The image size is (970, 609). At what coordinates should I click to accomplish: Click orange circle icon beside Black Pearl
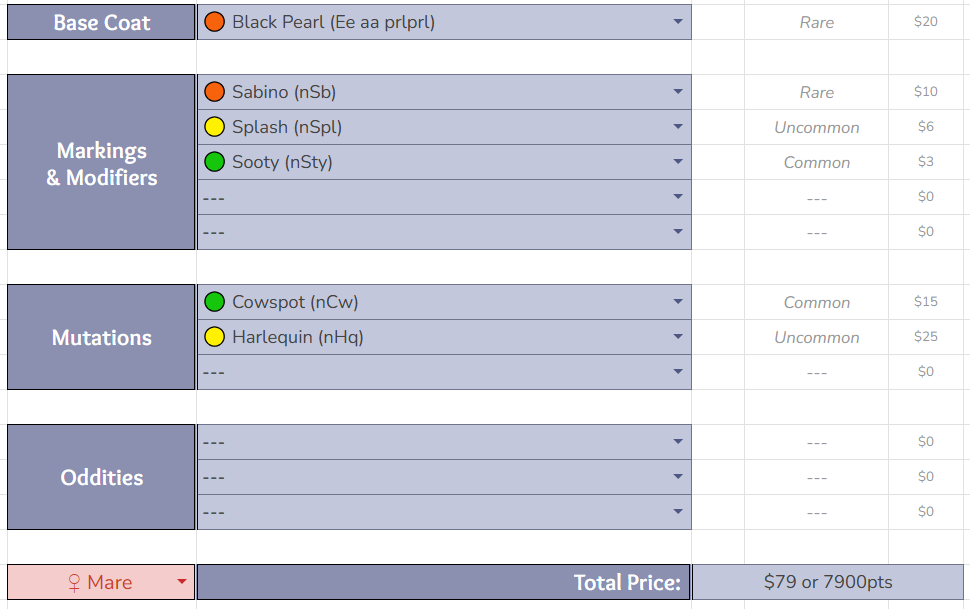[214, 22]
